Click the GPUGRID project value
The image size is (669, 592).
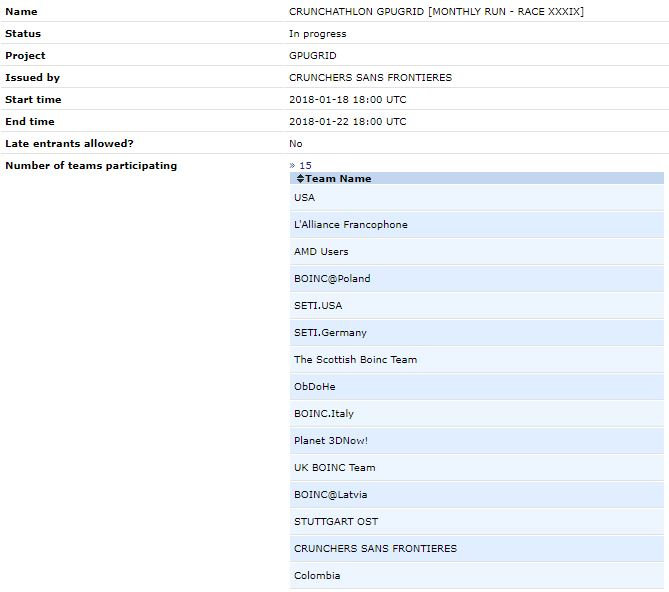click(x=313, y=56)
